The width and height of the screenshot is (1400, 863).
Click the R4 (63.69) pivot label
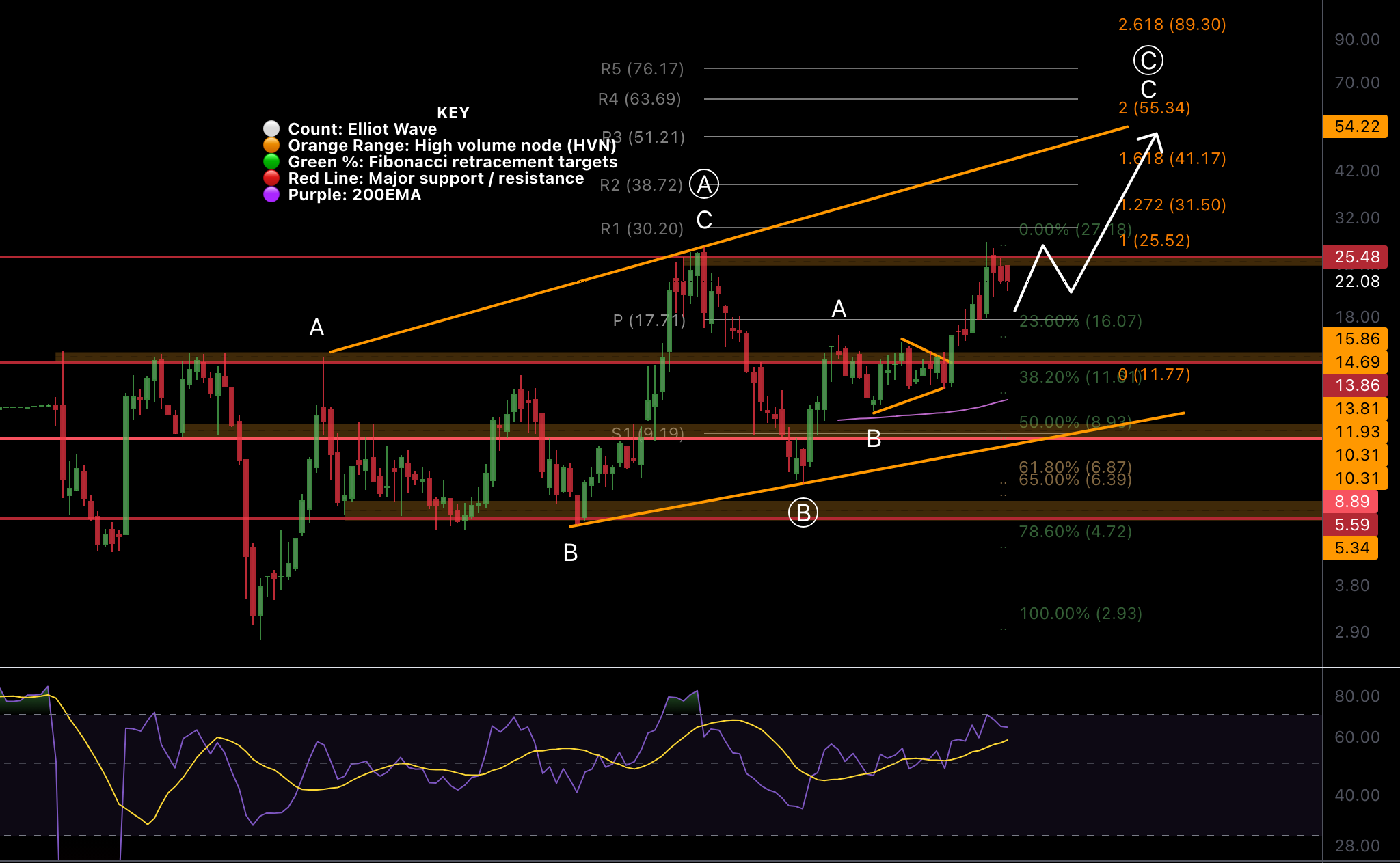639,99
